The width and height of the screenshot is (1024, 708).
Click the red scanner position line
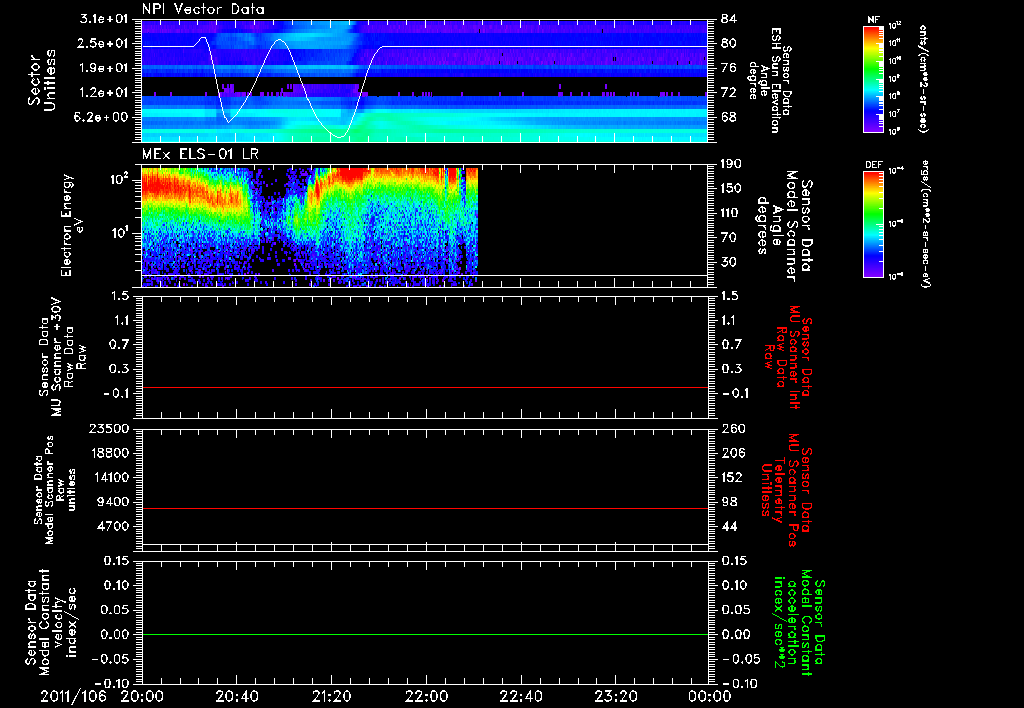tap(425, 509)
